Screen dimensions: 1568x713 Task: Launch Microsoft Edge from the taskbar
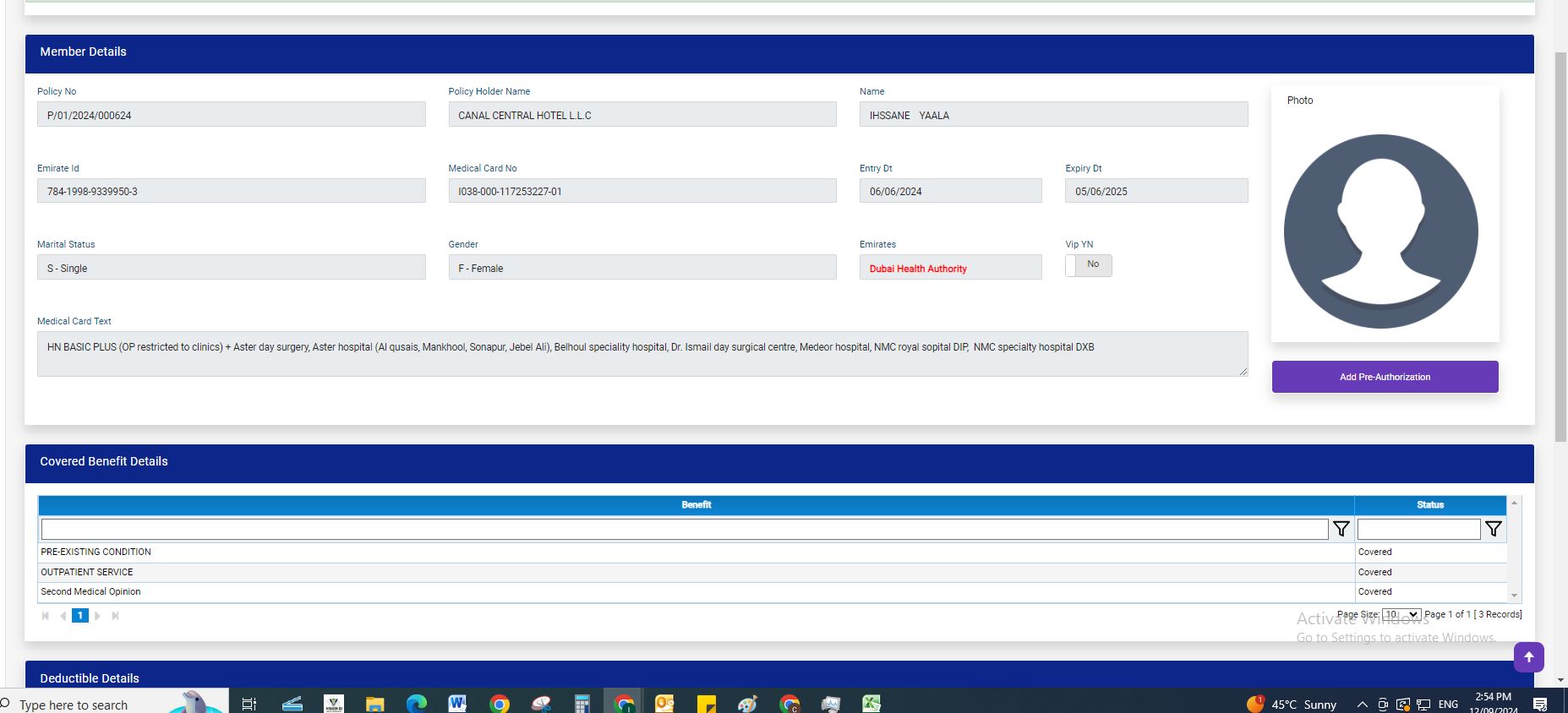(416, 704)
